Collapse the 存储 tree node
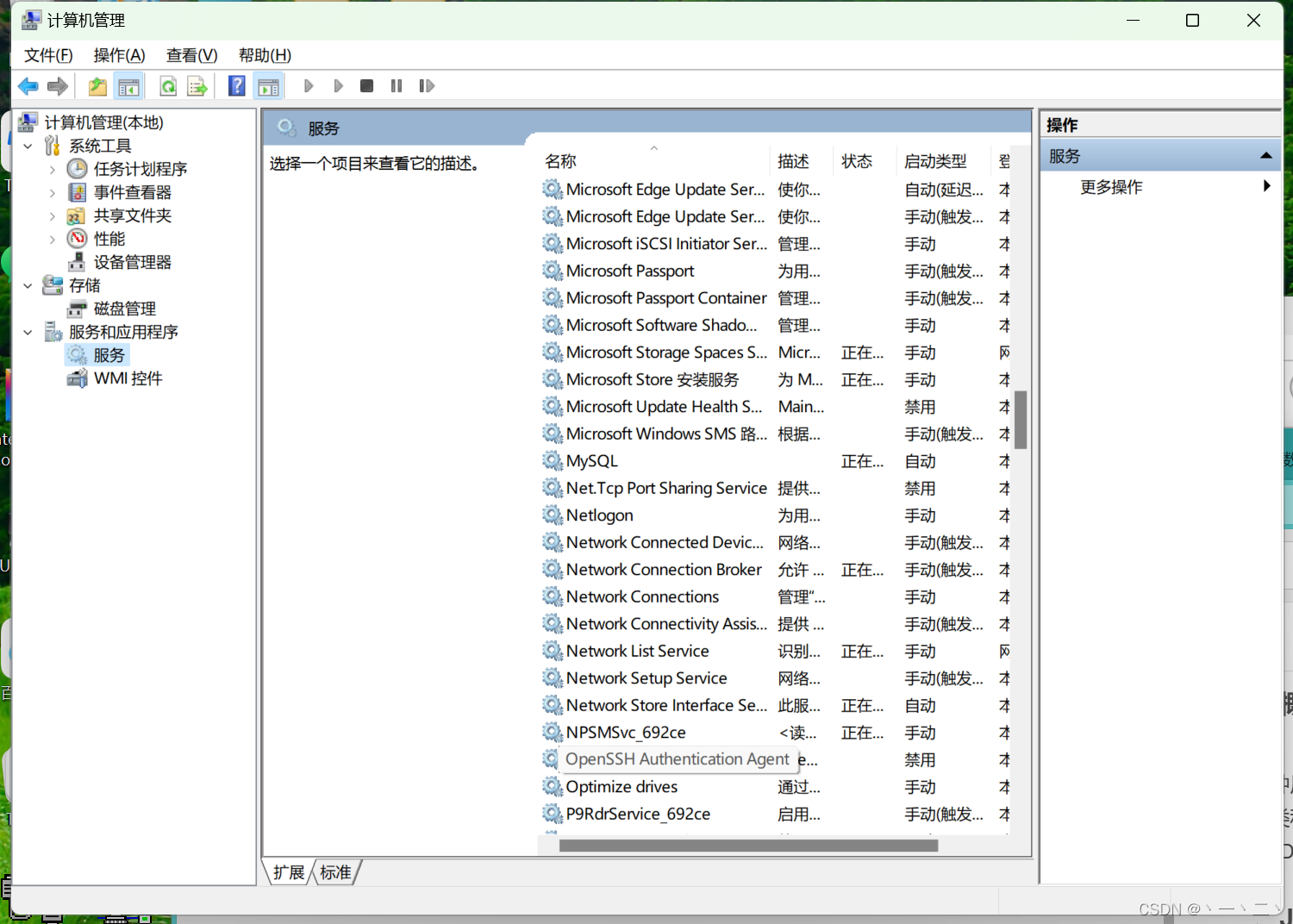 pos(28,285)
